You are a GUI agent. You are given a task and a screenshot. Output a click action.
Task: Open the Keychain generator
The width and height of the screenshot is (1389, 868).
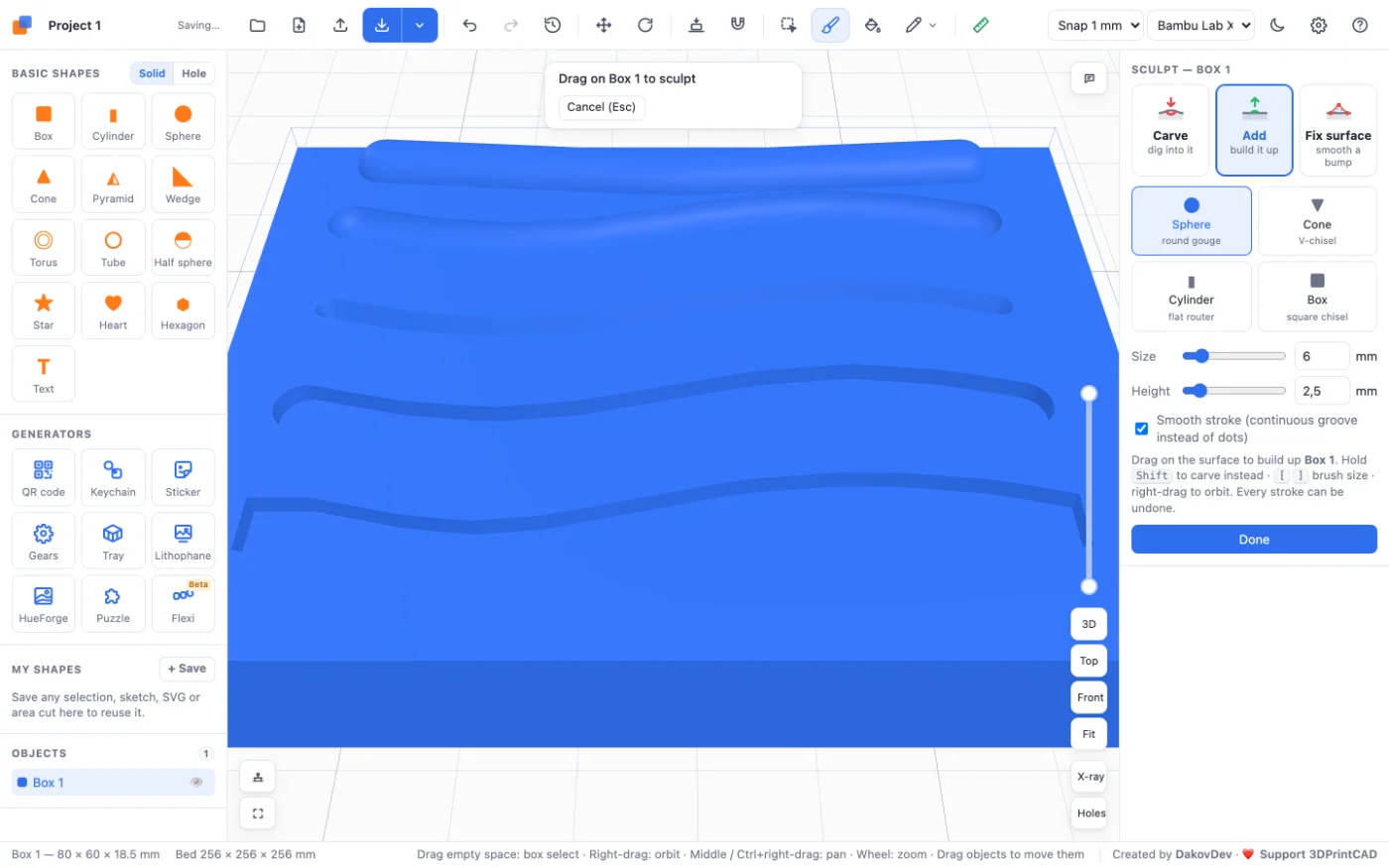(x=113, y=477)
